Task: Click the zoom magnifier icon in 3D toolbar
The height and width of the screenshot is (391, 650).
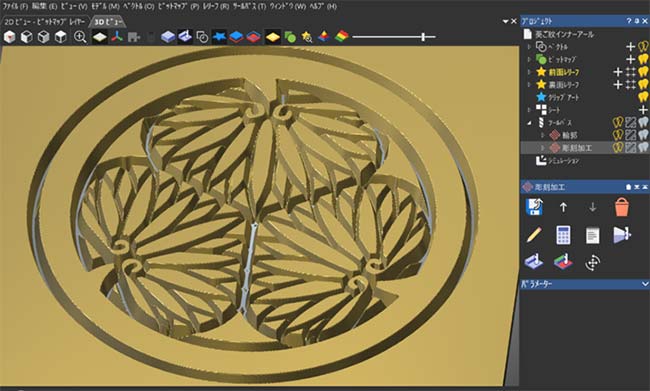Action: tap(80, 37)
